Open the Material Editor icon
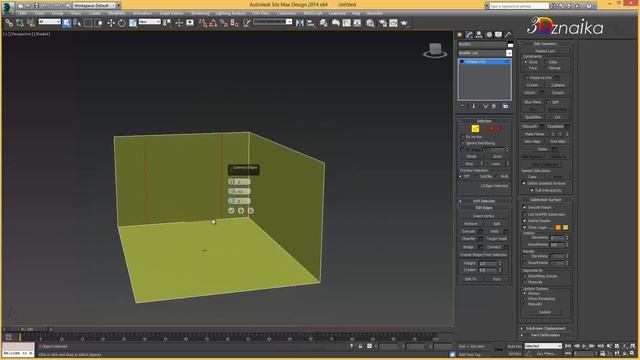640x360 pixels. click(x=370, y=23)
